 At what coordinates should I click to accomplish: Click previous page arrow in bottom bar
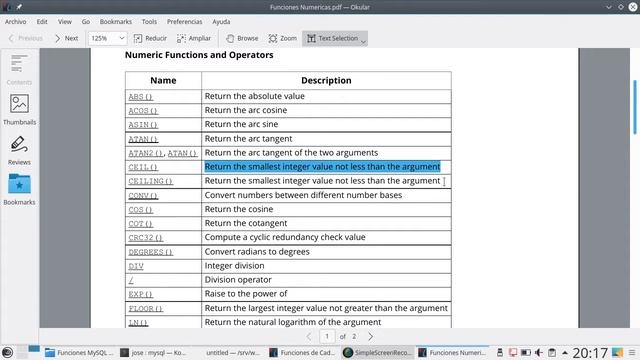[309, 336]
